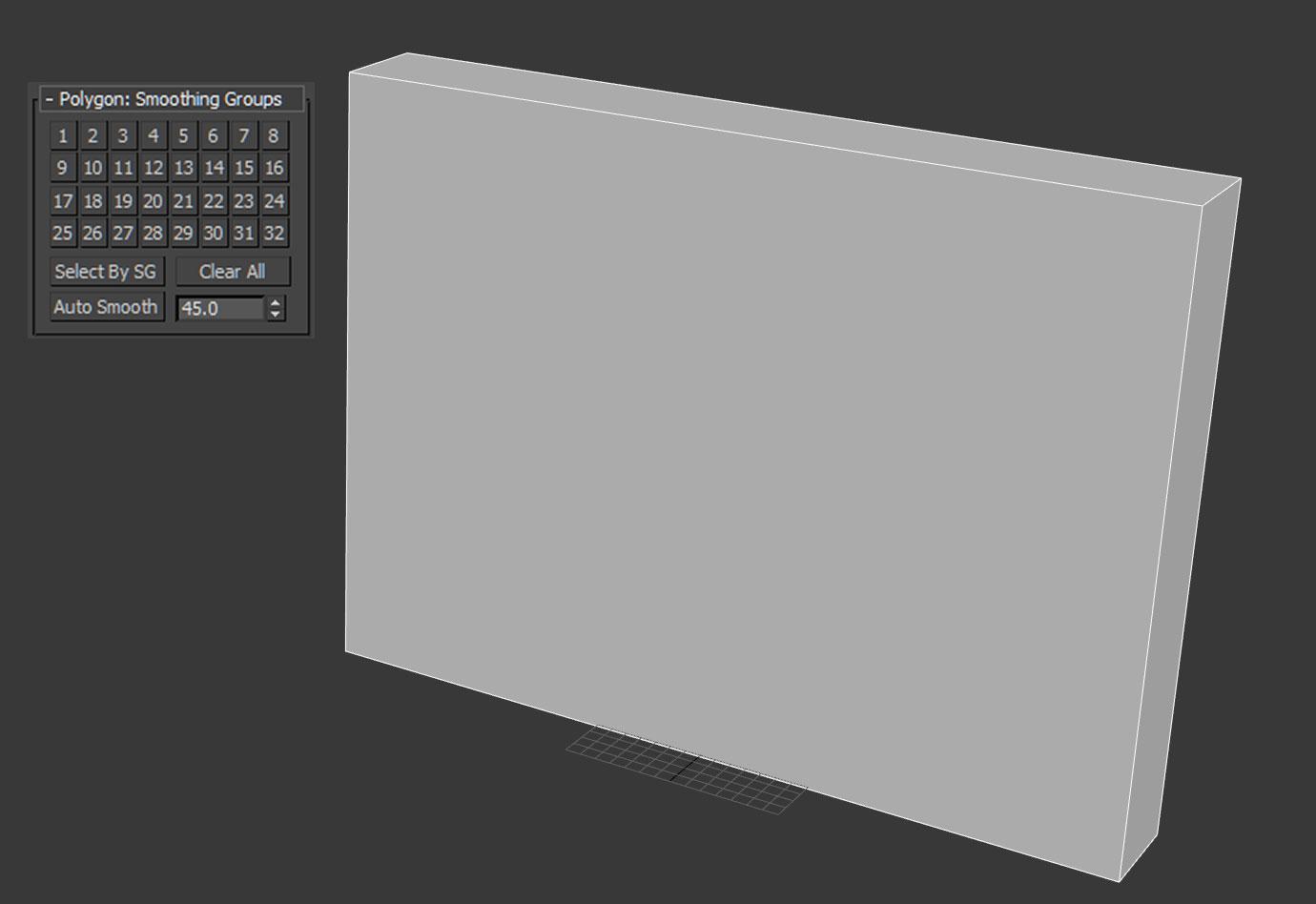
Task: Toggle smoothing group 8
Action: 273,136
